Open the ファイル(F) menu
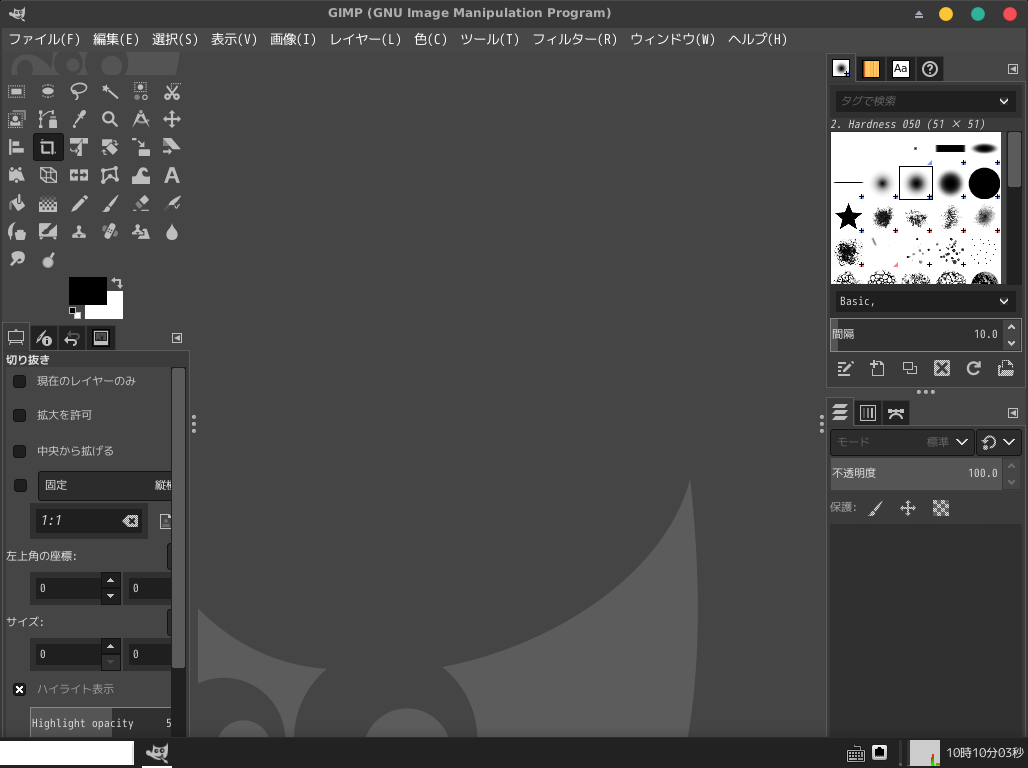Screen dimensions: 1028x768 (x=44, y=39)
